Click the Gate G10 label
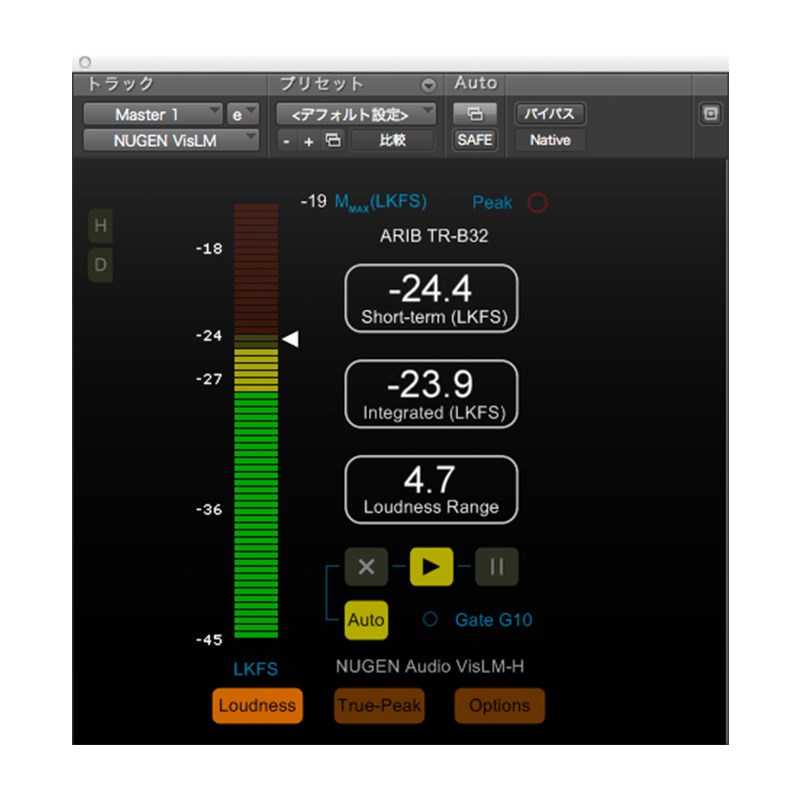 pos(493,620)
